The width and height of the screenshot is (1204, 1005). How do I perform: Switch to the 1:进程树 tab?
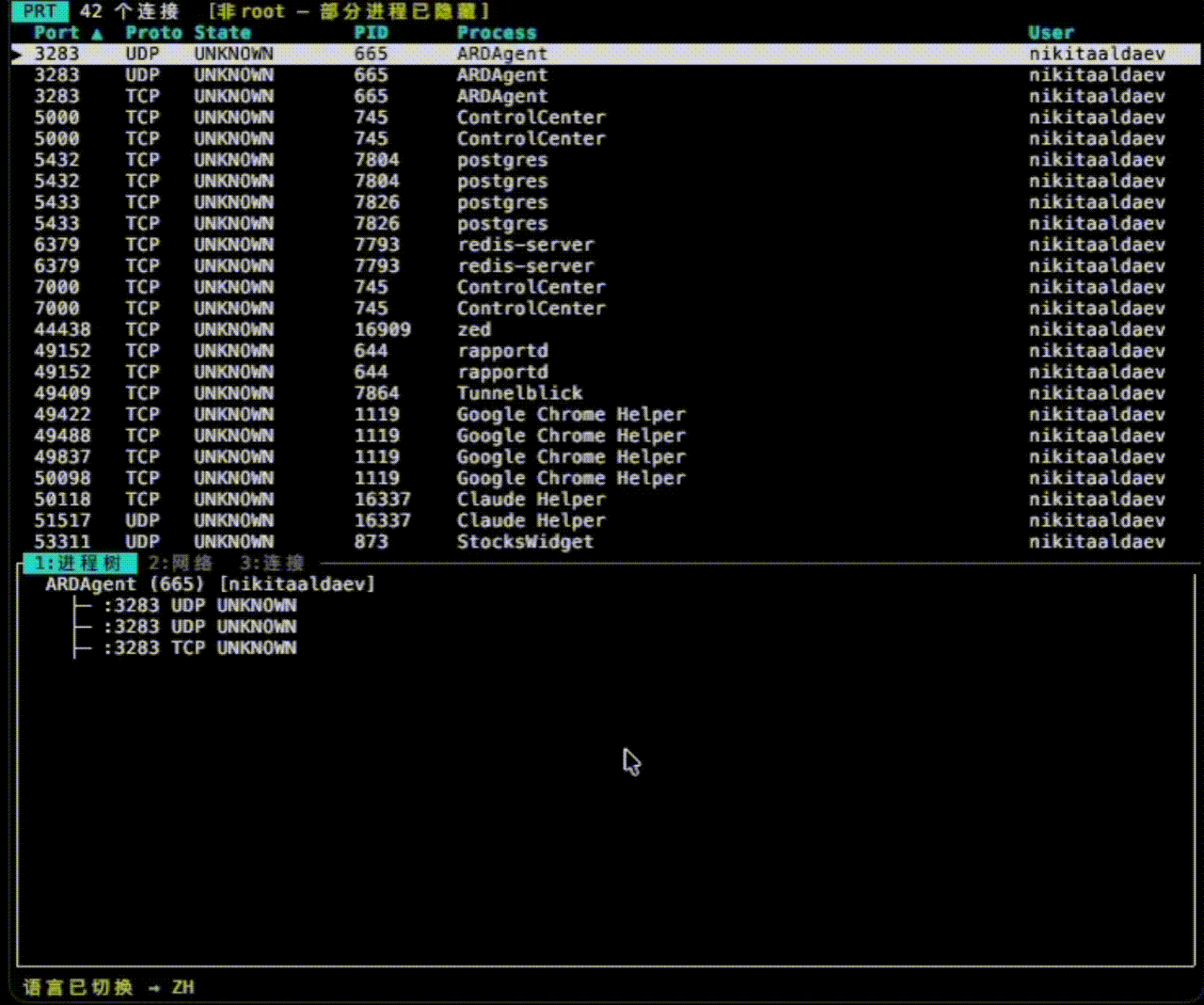click(x=78, y=563)
